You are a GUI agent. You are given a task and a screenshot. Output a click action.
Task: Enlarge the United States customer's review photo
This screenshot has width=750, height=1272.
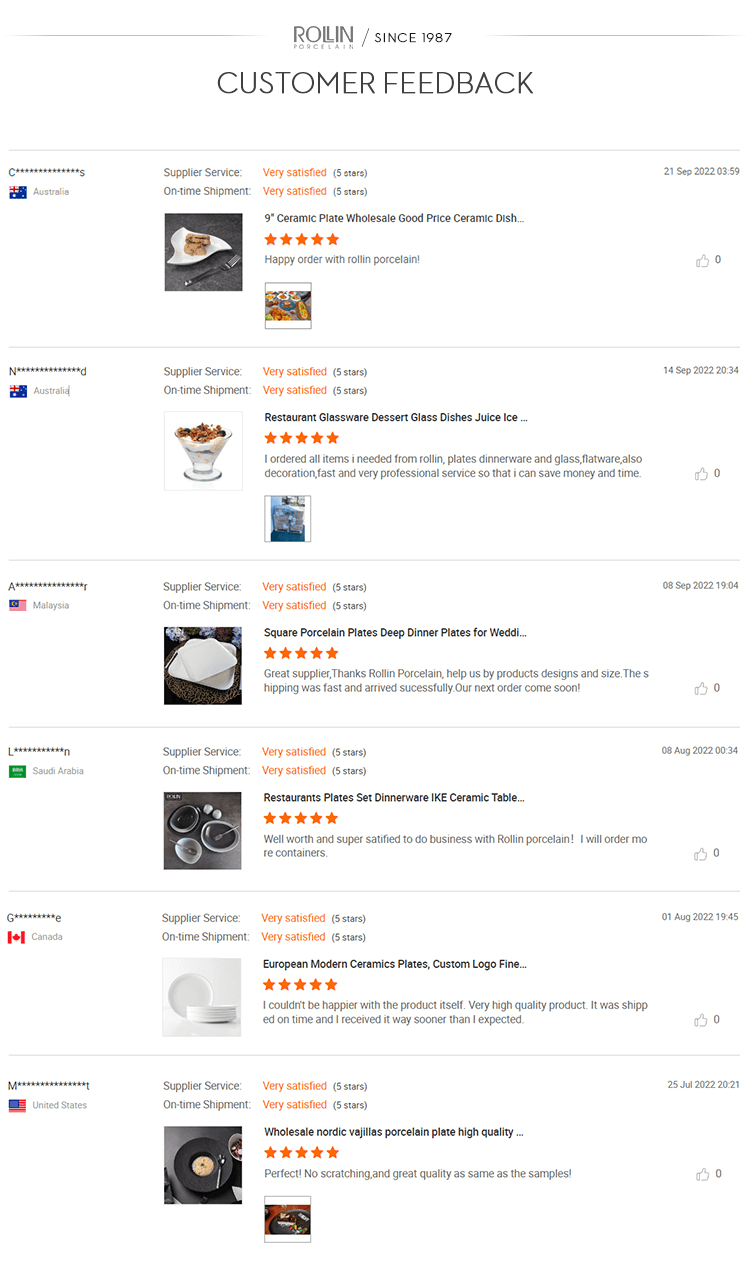pyautogui.click(x=288, y=1219)
